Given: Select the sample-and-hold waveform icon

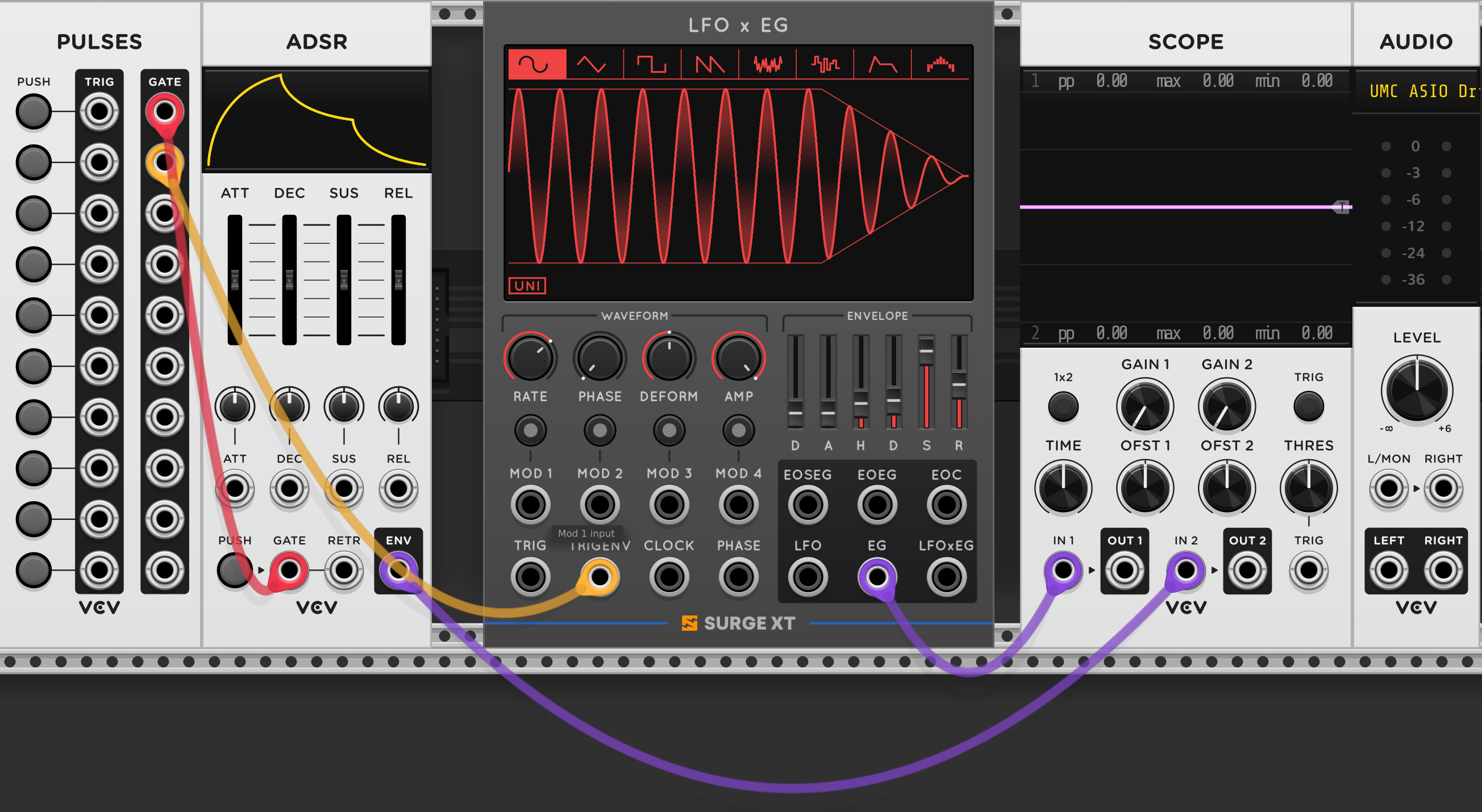Looking at the screenshot, I should [x=827, y=64].
